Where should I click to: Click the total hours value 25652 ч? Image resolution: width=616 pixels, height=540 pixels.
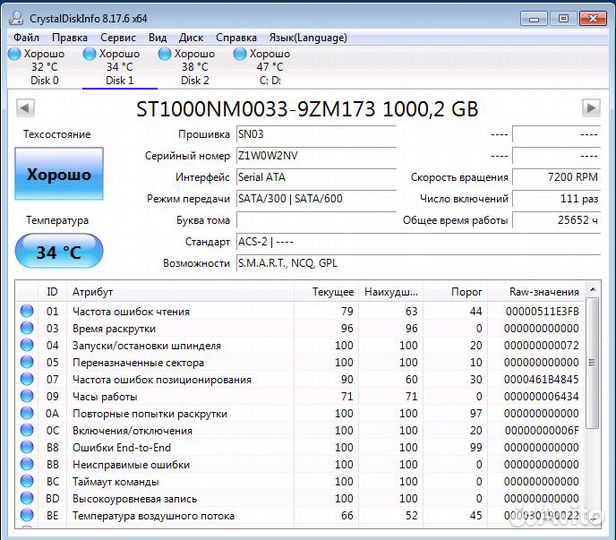(x=556, y=220)
